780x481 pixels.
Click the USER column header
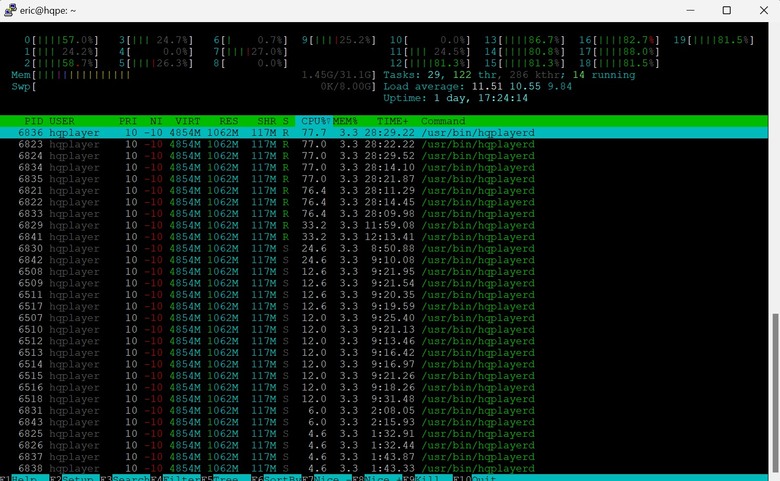[62, 121]
